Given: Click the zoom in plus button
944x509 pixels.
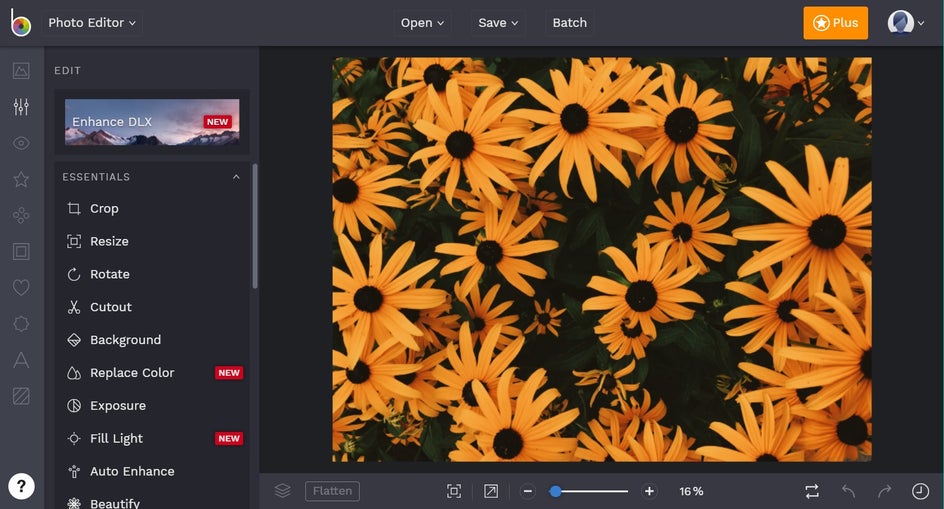Looking at the screenshot, I should (649, 492).
